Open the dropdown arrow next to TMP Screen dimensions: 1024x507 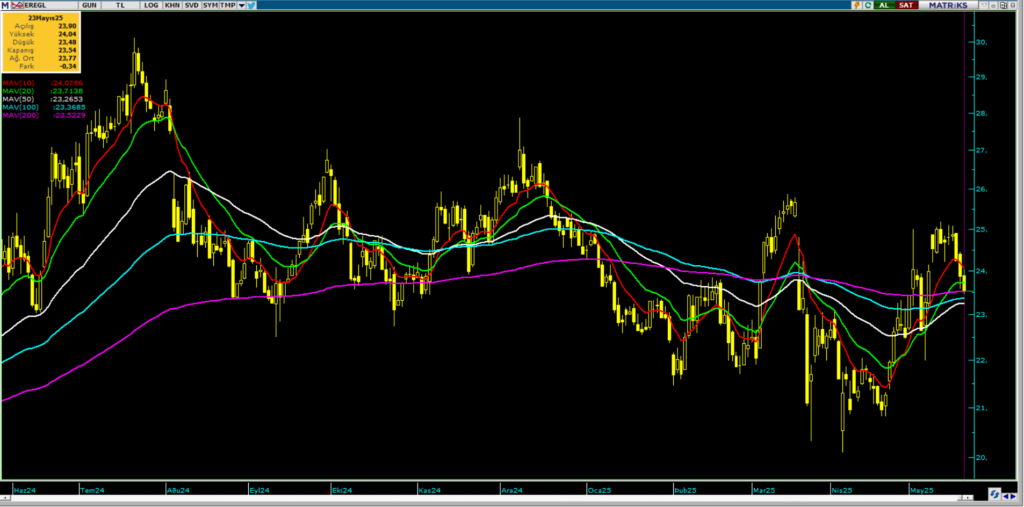242,5
